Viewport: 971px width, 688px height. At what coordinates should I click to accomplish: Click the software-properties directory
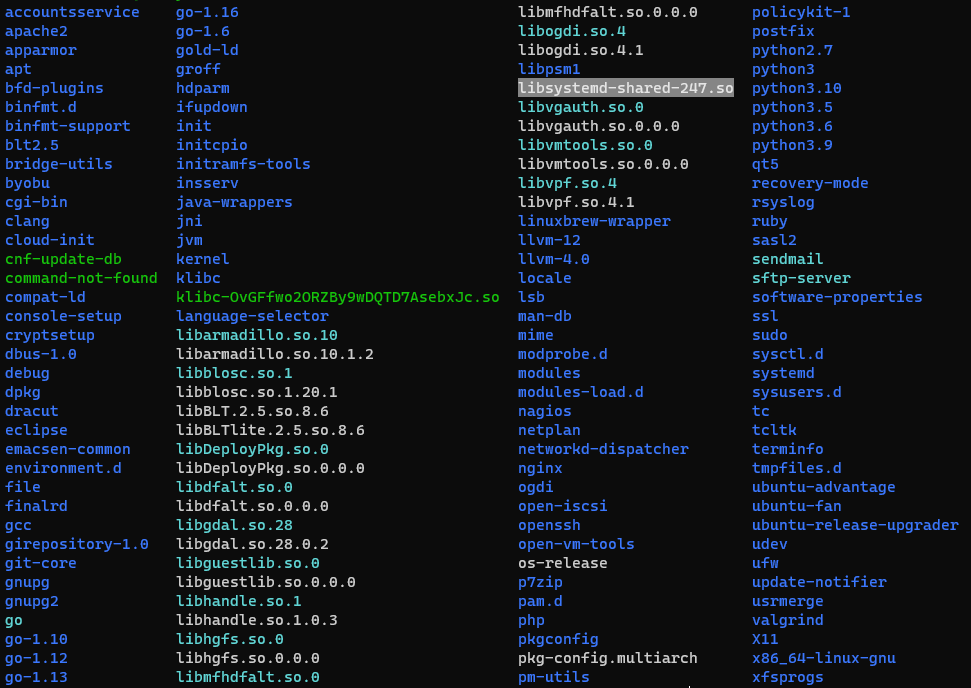(837, 297)
